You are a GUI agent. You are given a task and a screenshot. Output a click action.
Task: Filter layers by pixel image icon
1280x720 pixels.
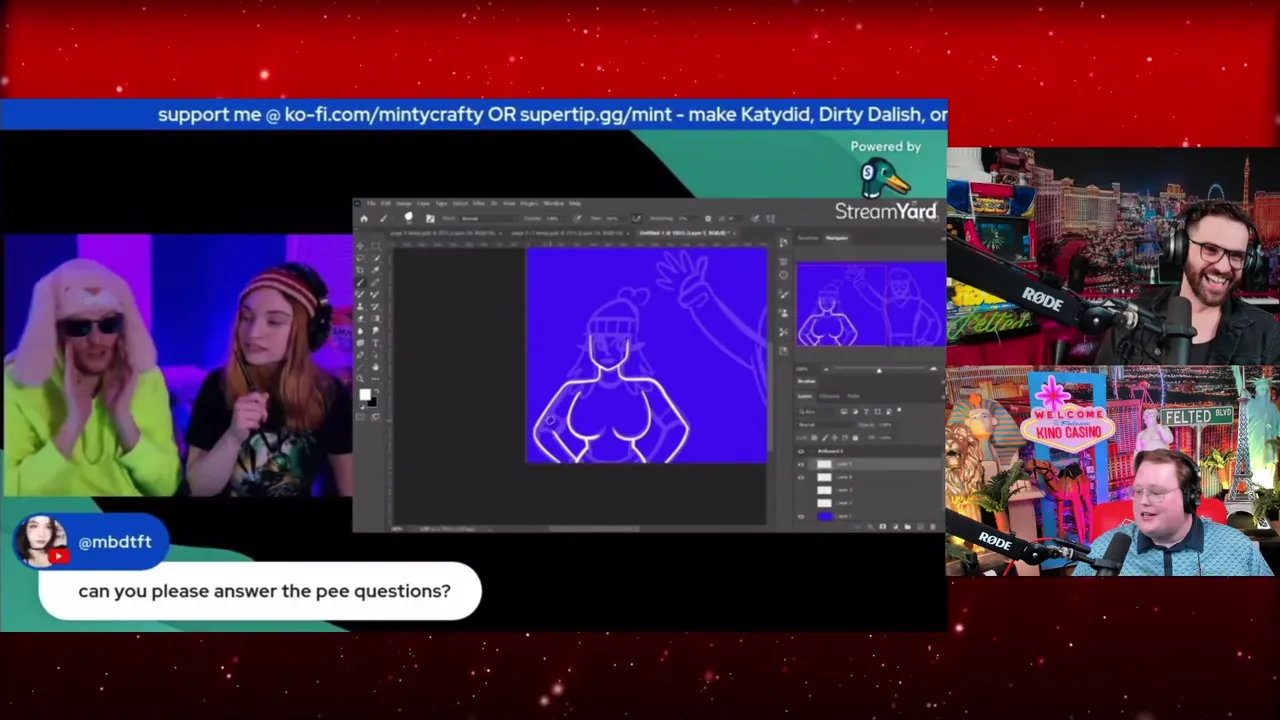pos(844,412)
